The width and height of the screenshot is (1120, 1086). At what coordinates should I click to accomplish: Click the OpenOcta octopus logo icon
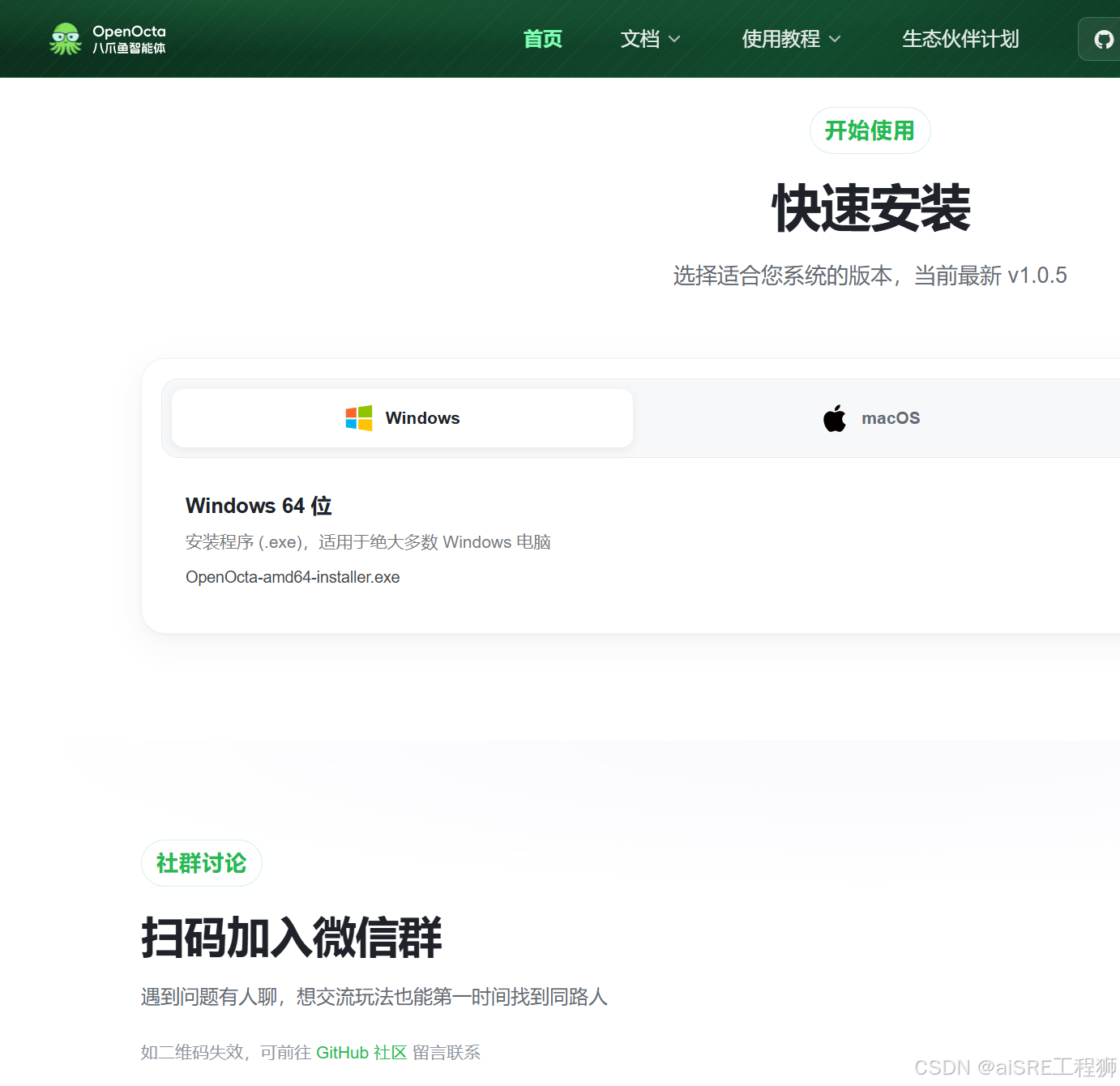(66, 39)
